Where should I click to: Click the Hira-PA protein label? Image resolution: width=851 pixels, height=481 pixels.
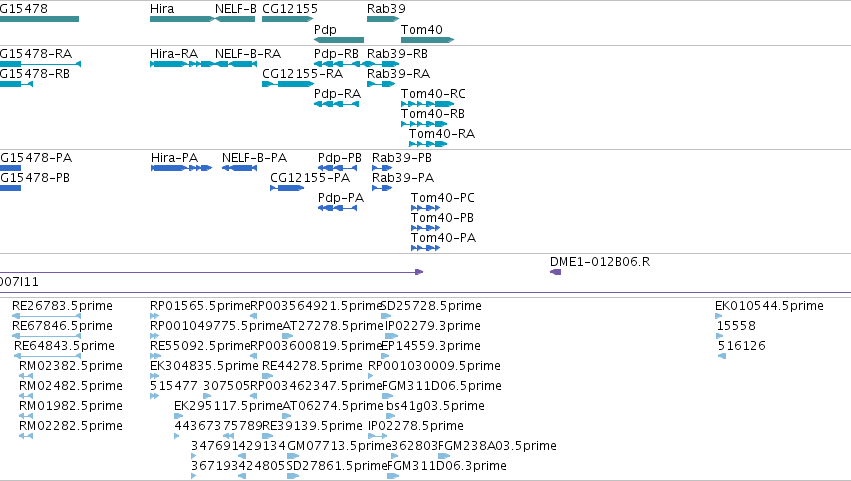coord(174,158)
